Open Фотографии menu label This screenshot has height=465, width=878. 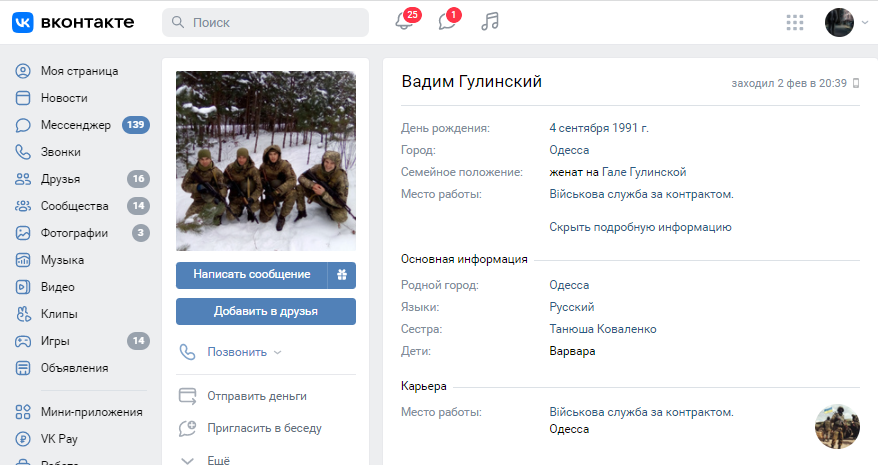[74, 233]
